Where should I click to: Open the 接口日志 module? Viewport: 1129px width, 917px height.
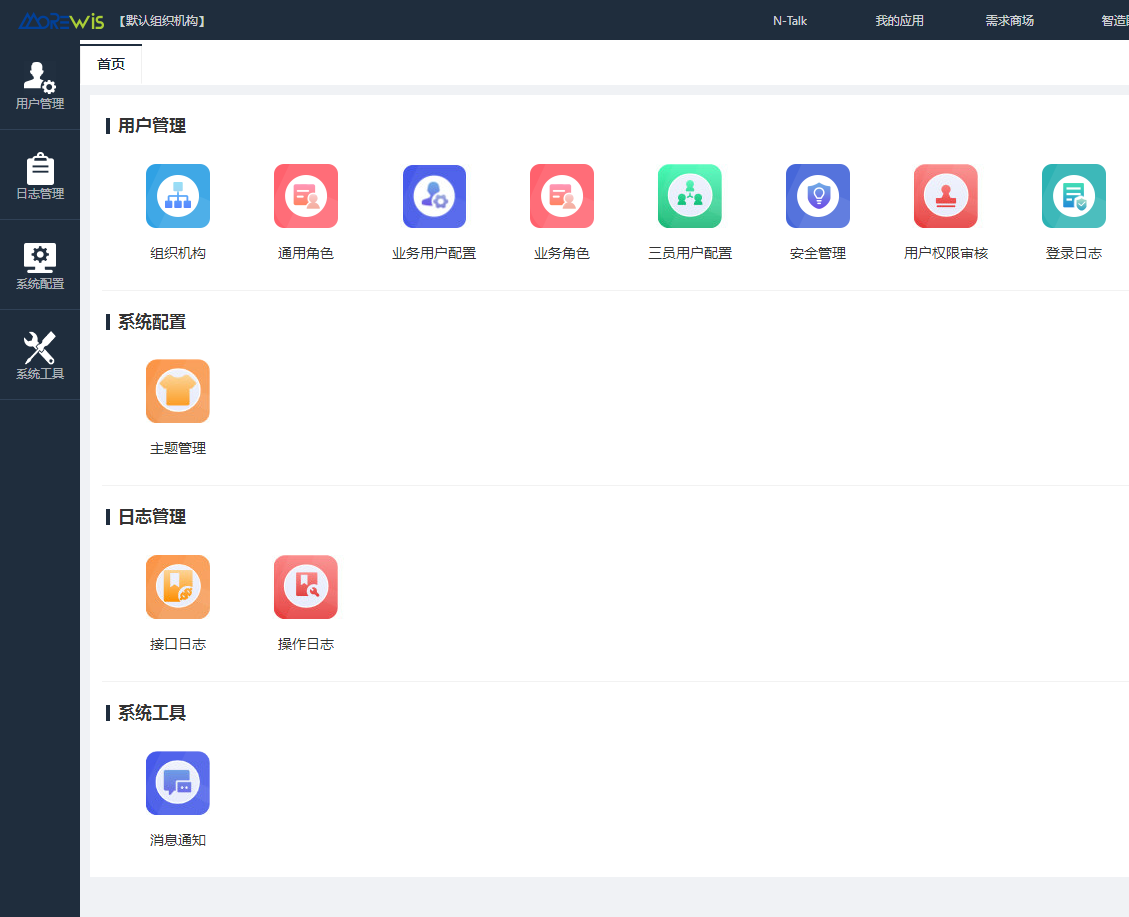click(x=177, y=587)
